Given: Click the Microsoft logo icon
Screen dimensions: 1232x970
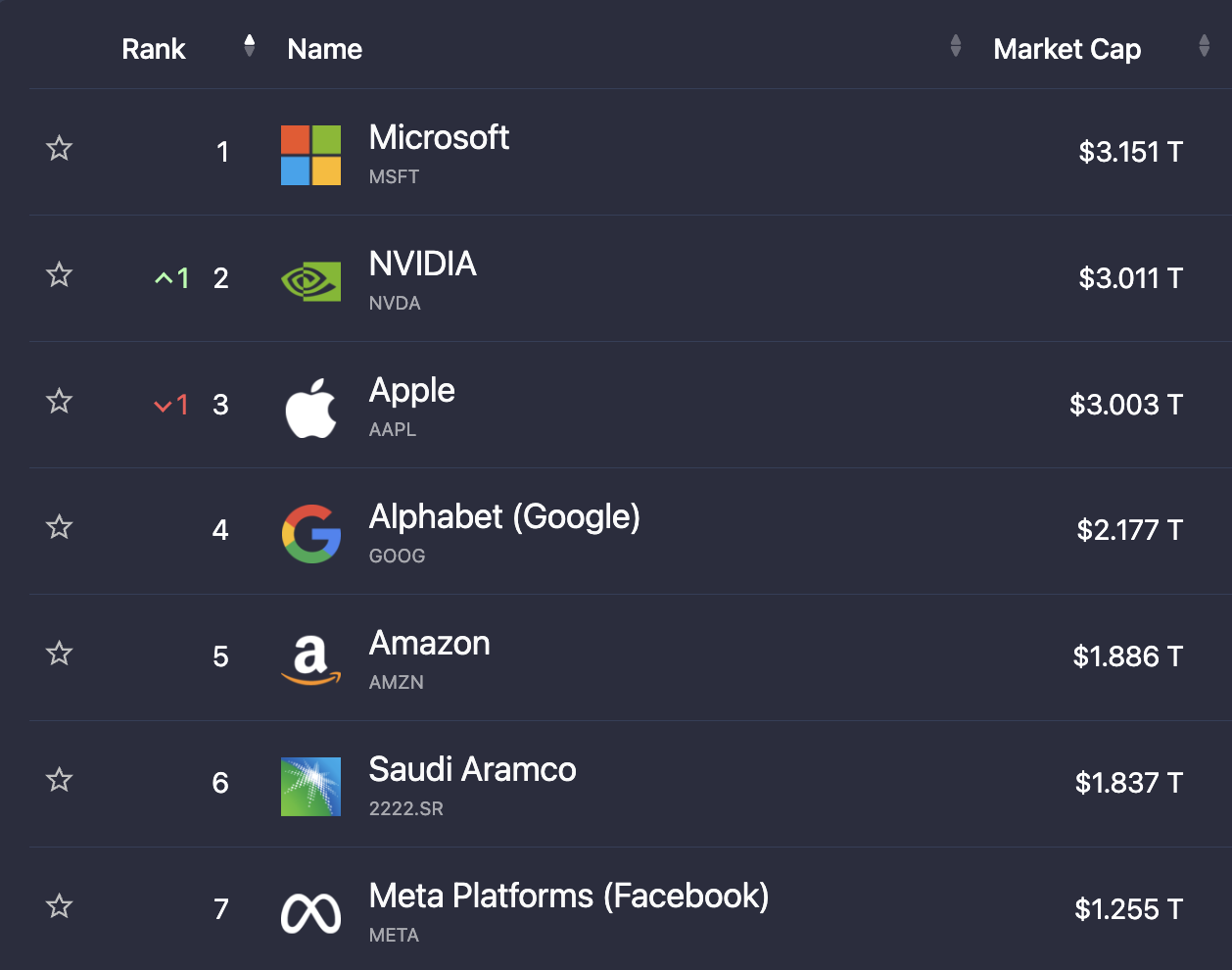Looking at the screenshot, I should tap(310, 153).
